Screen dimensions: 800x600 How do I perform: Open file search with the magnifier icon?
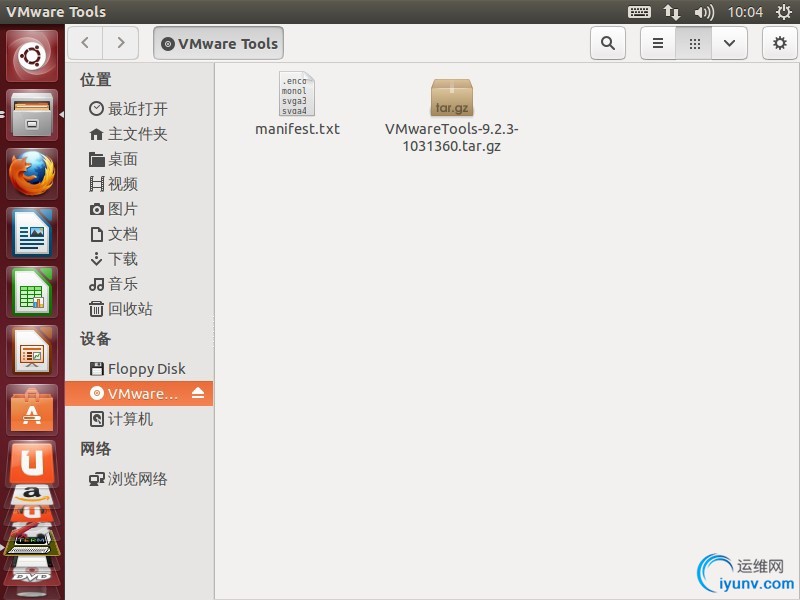click(x=608, y=43)
